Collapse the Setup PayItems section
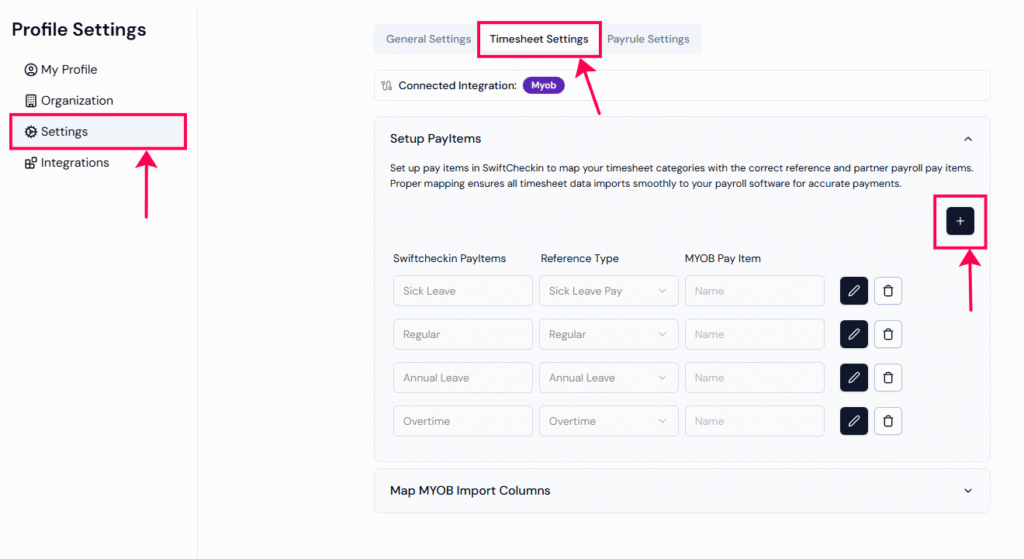The width and height of the screenshot is (1024, 559). (x=967, y=139)
